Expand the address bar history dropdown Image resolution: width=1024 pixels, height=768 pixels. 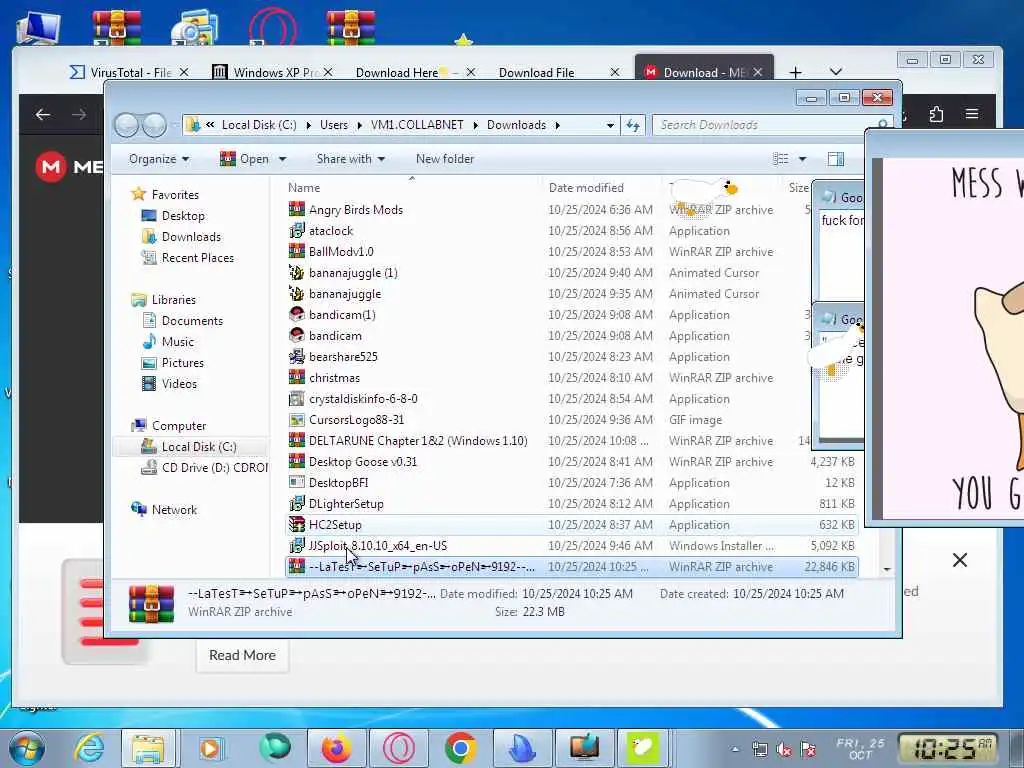pos(610,125)
